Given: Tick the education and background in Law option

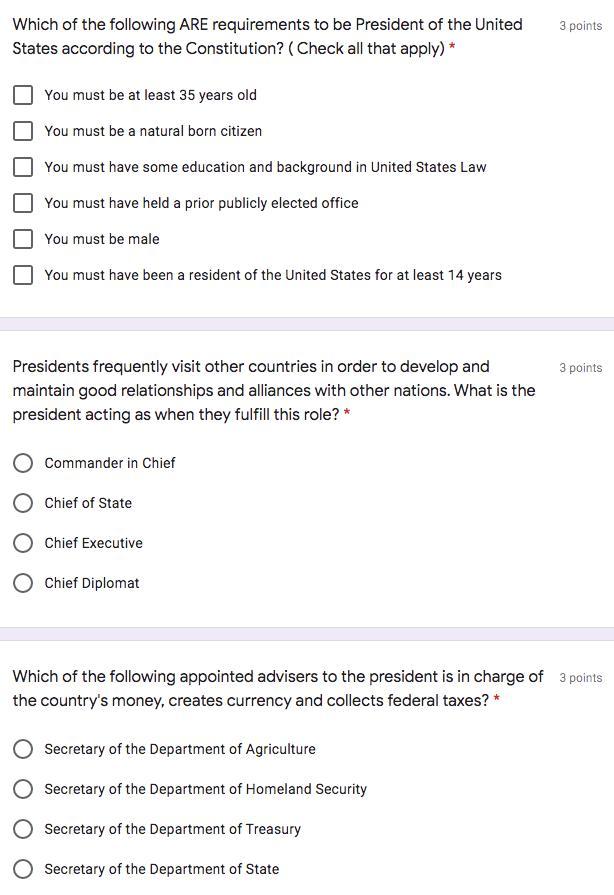Looking at the screenshot, I should pyautogui.click(x=23, y=167).
